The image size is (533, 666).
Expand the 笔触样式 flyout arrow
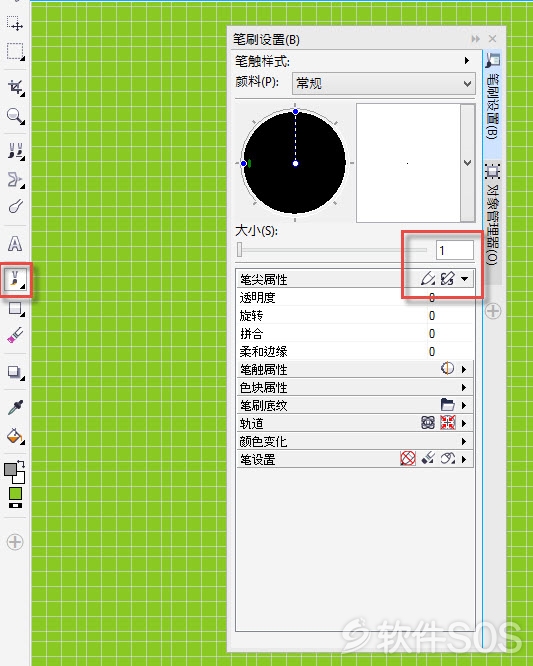467,61
